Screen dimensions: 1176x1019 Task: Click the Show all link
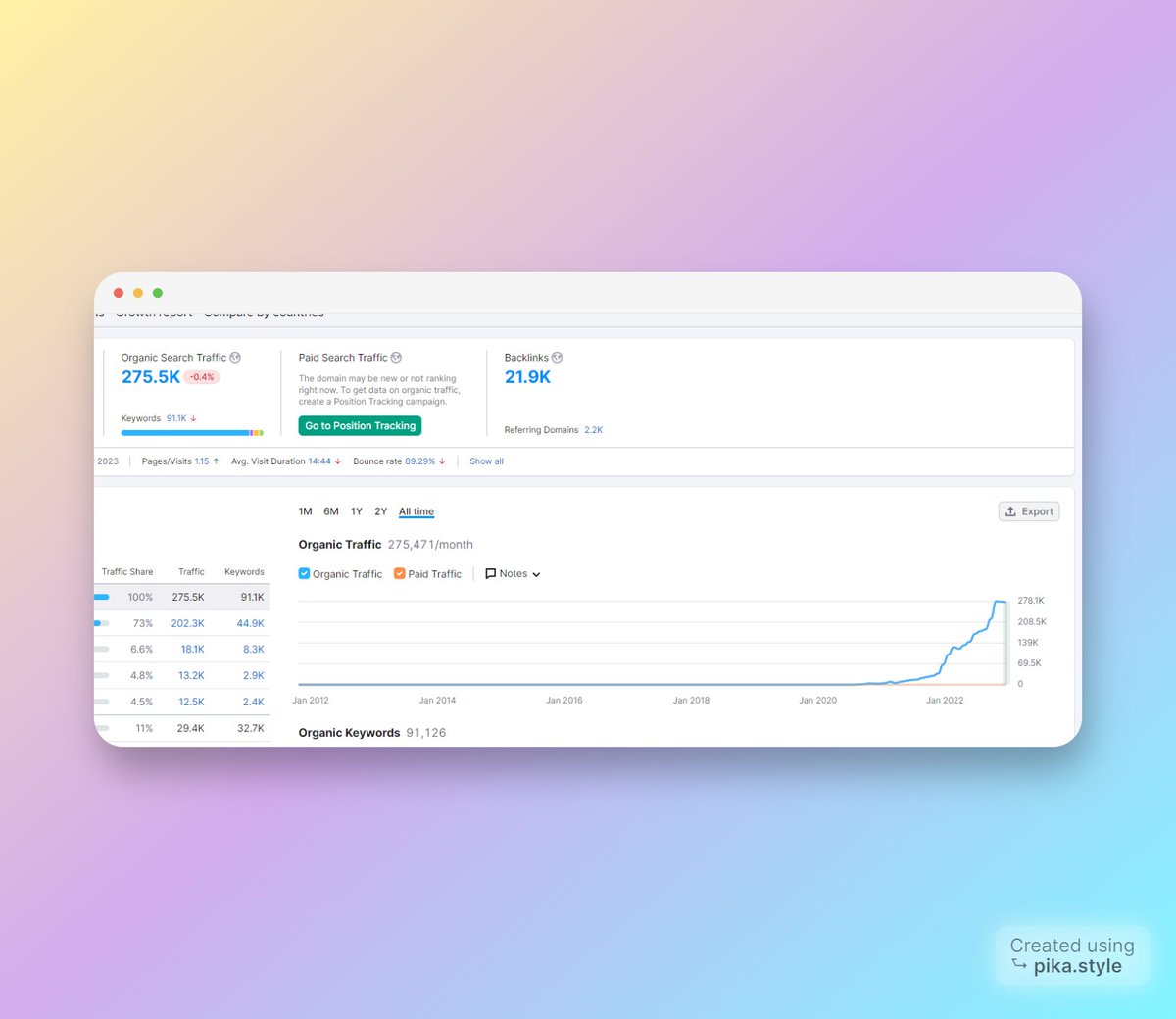point(486,461)
